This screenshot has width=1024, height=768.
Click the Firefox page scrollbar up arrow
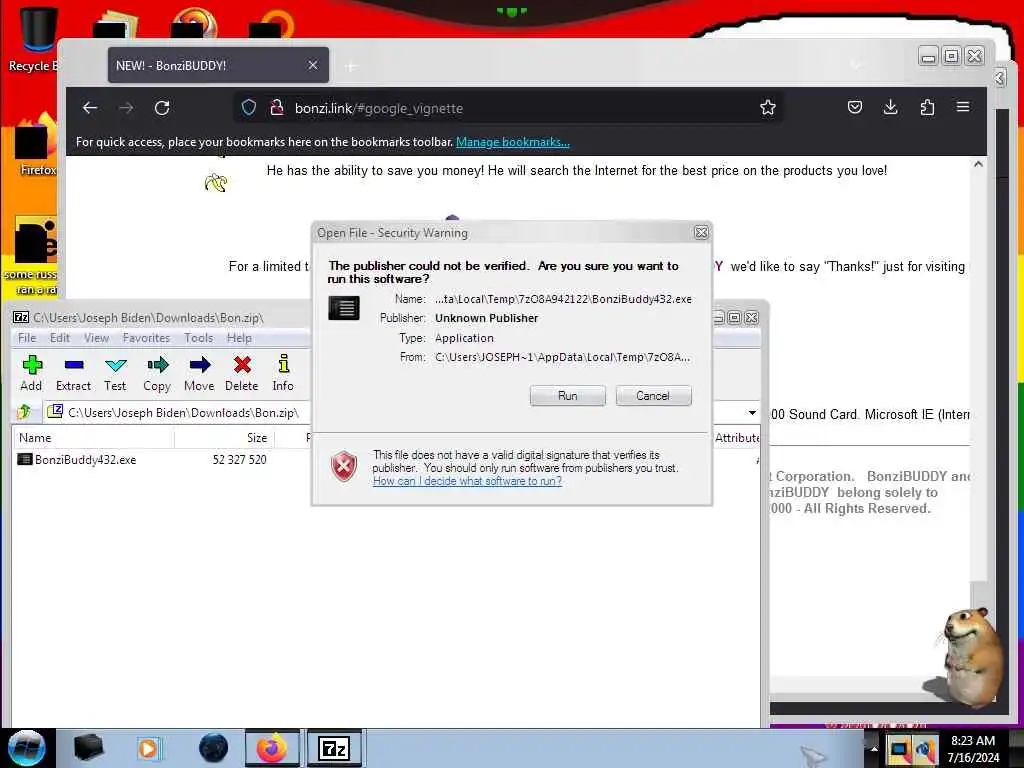pos(978,165)
